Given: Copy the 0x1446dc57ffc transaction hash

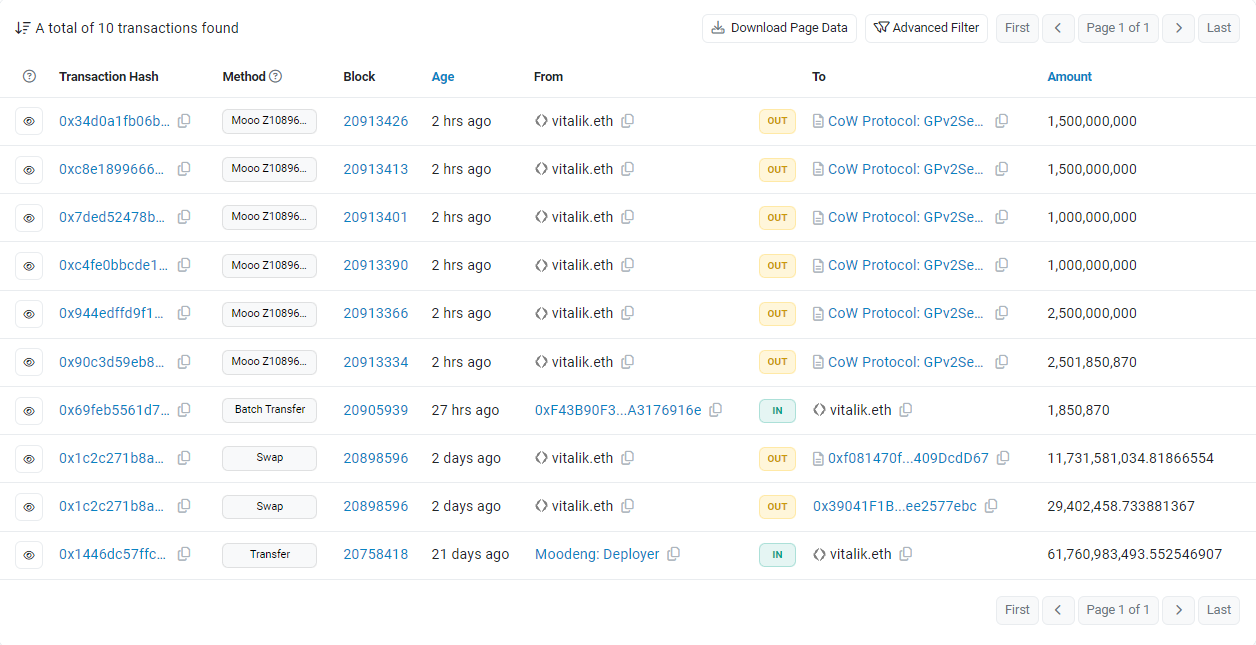Looking at the screenshot, I should point(184,554).
